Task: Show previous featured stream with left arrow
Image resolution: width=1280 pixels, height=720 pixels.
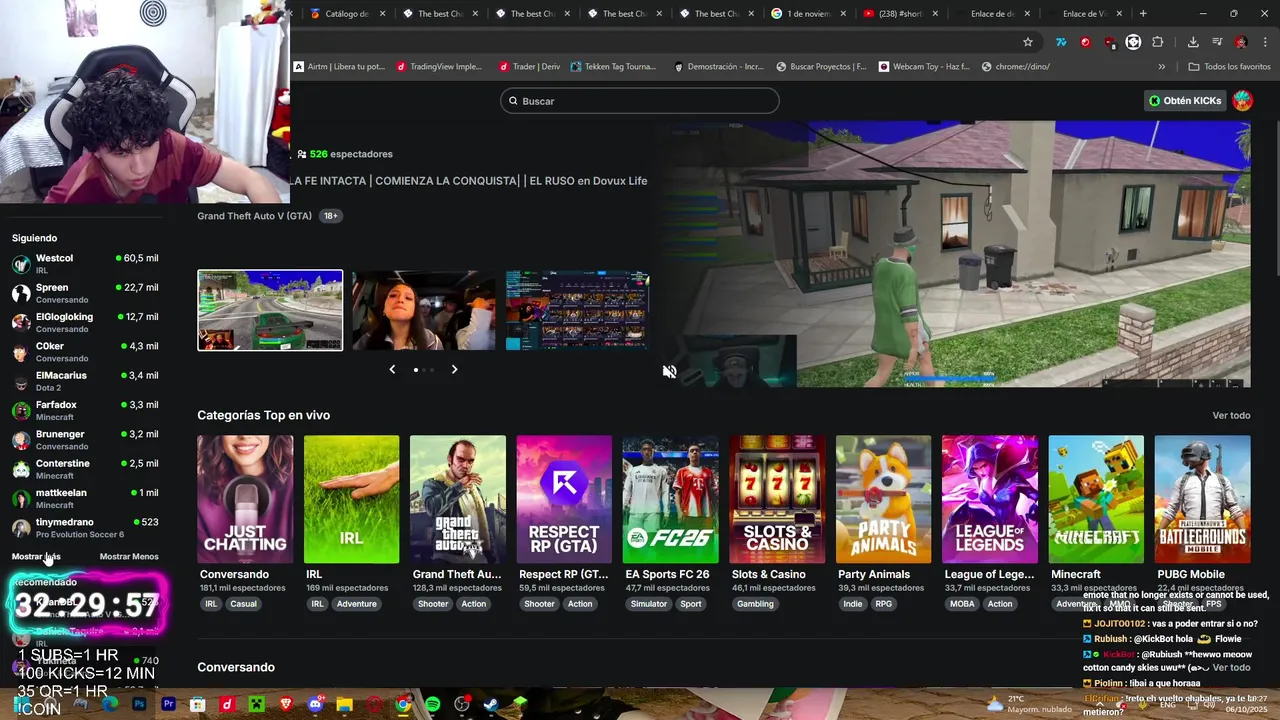Action: point(392,369)
